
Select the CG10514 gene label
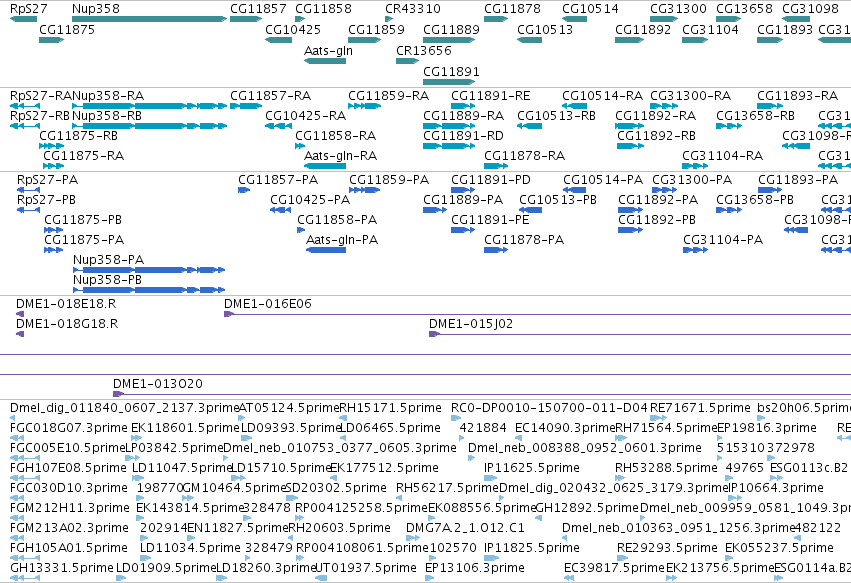590,9
